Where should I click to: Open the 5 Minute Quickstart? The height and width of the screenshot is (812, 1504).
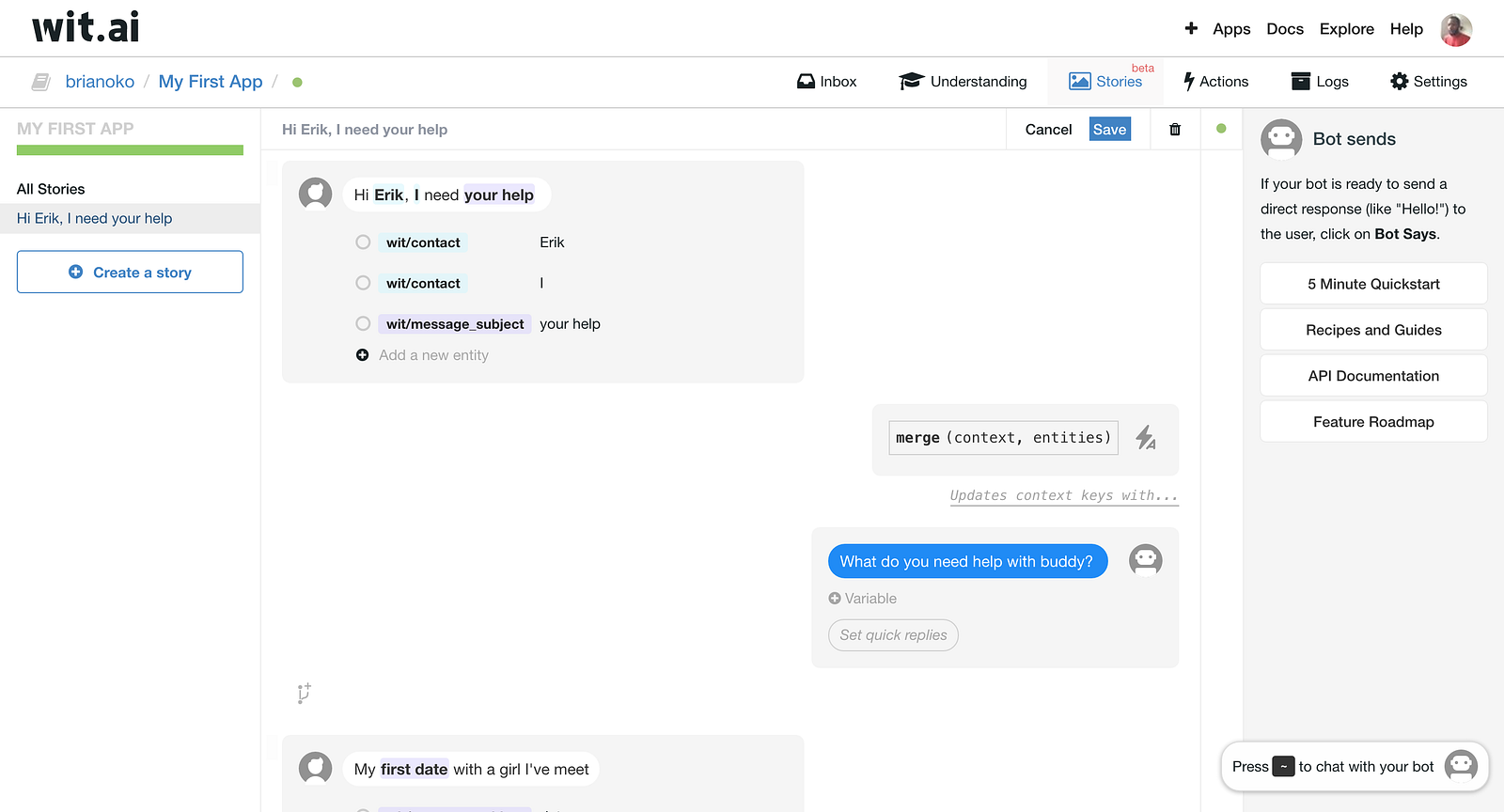pyautogui.click(x=1373, y=284)
